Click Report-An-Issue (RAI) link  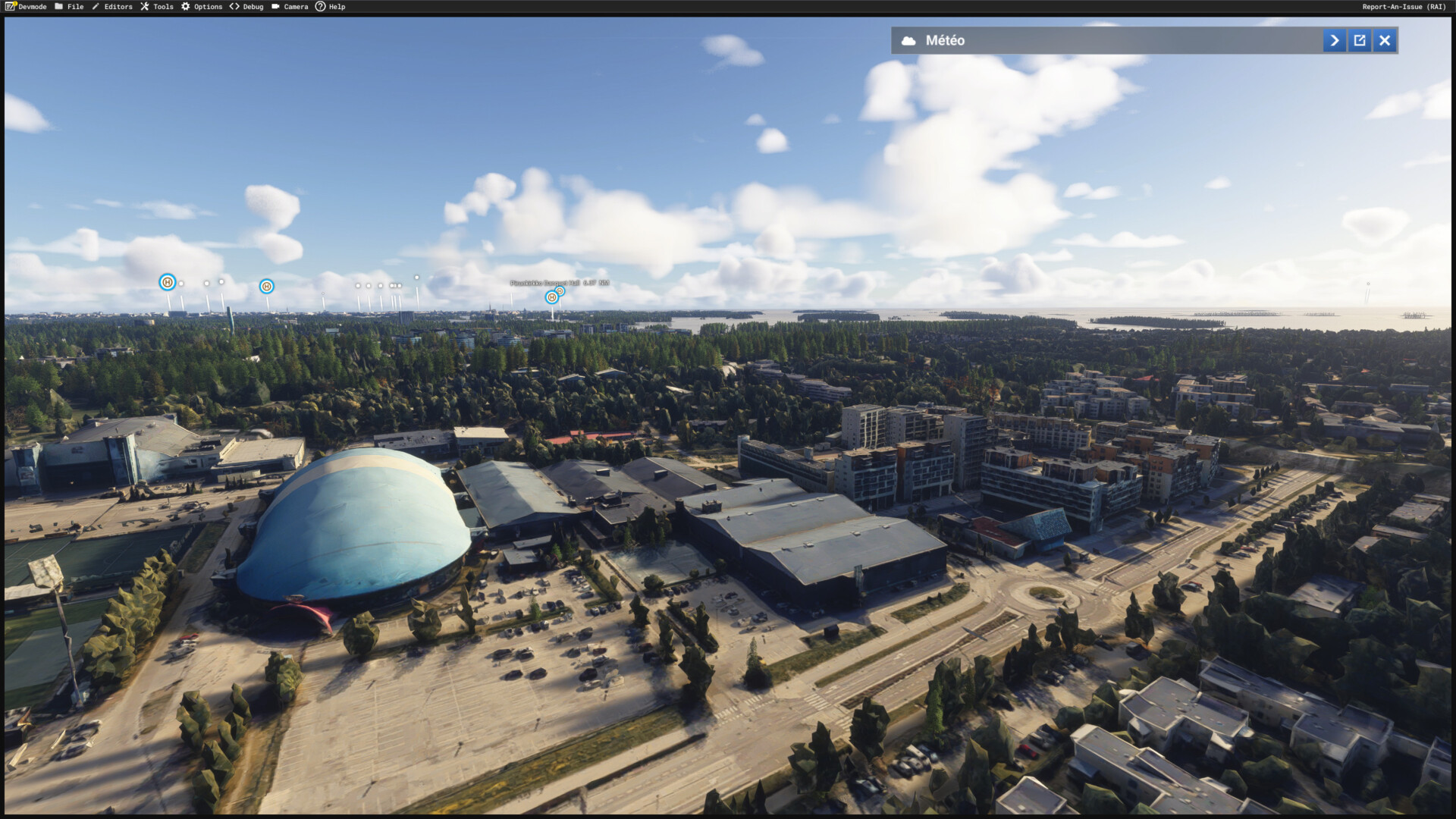pyautogui.click(x=1404, y=7)
